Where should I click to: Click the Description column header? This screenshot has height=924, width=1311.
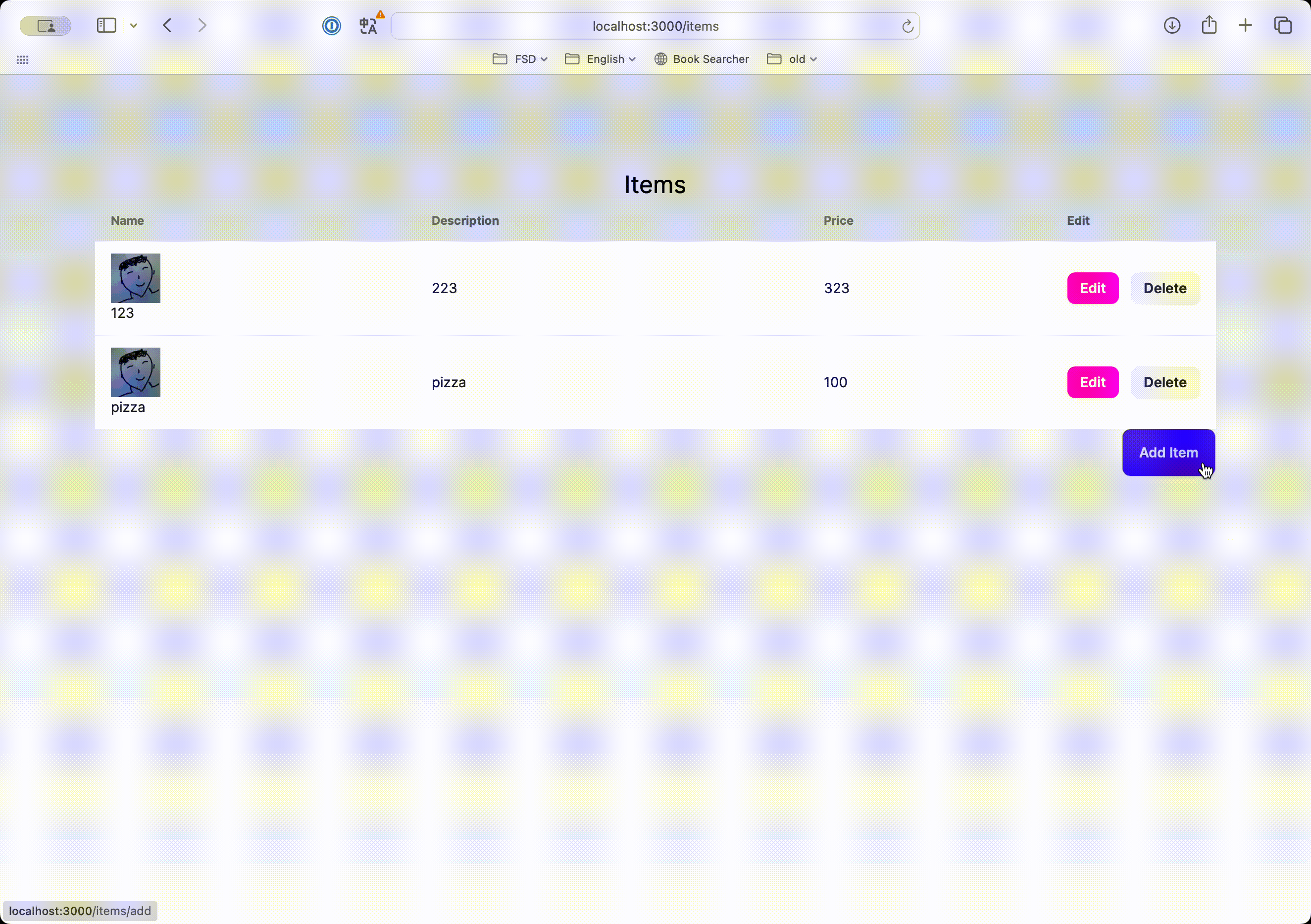tap(465, 221)
